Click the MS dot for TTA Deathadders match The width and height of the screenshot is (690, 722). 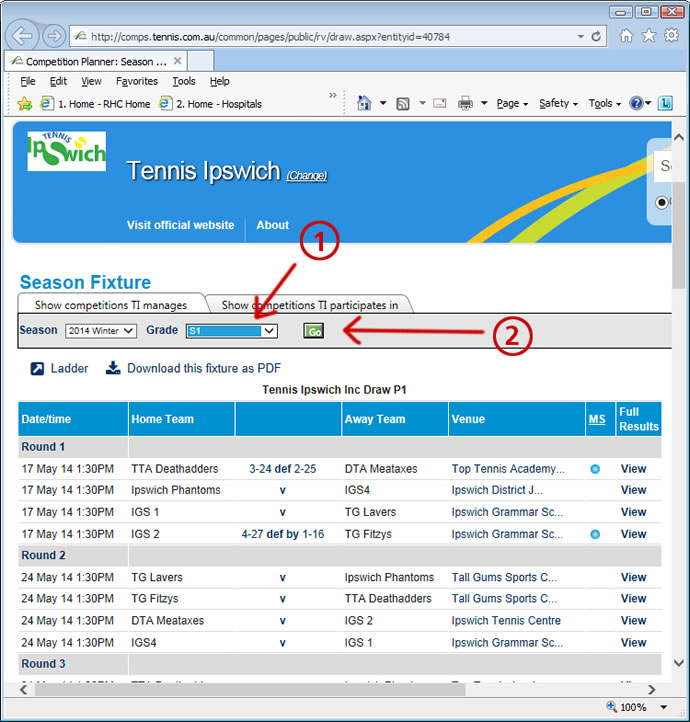point(595,469)
